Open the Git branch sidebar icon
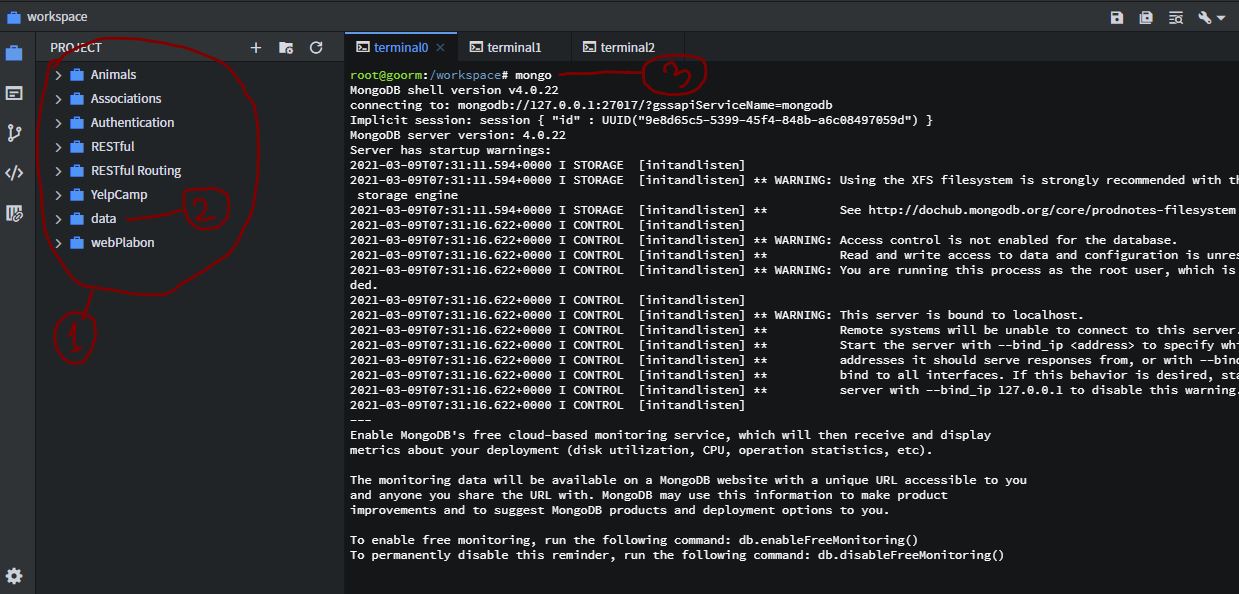 click(x=14, y=133)
